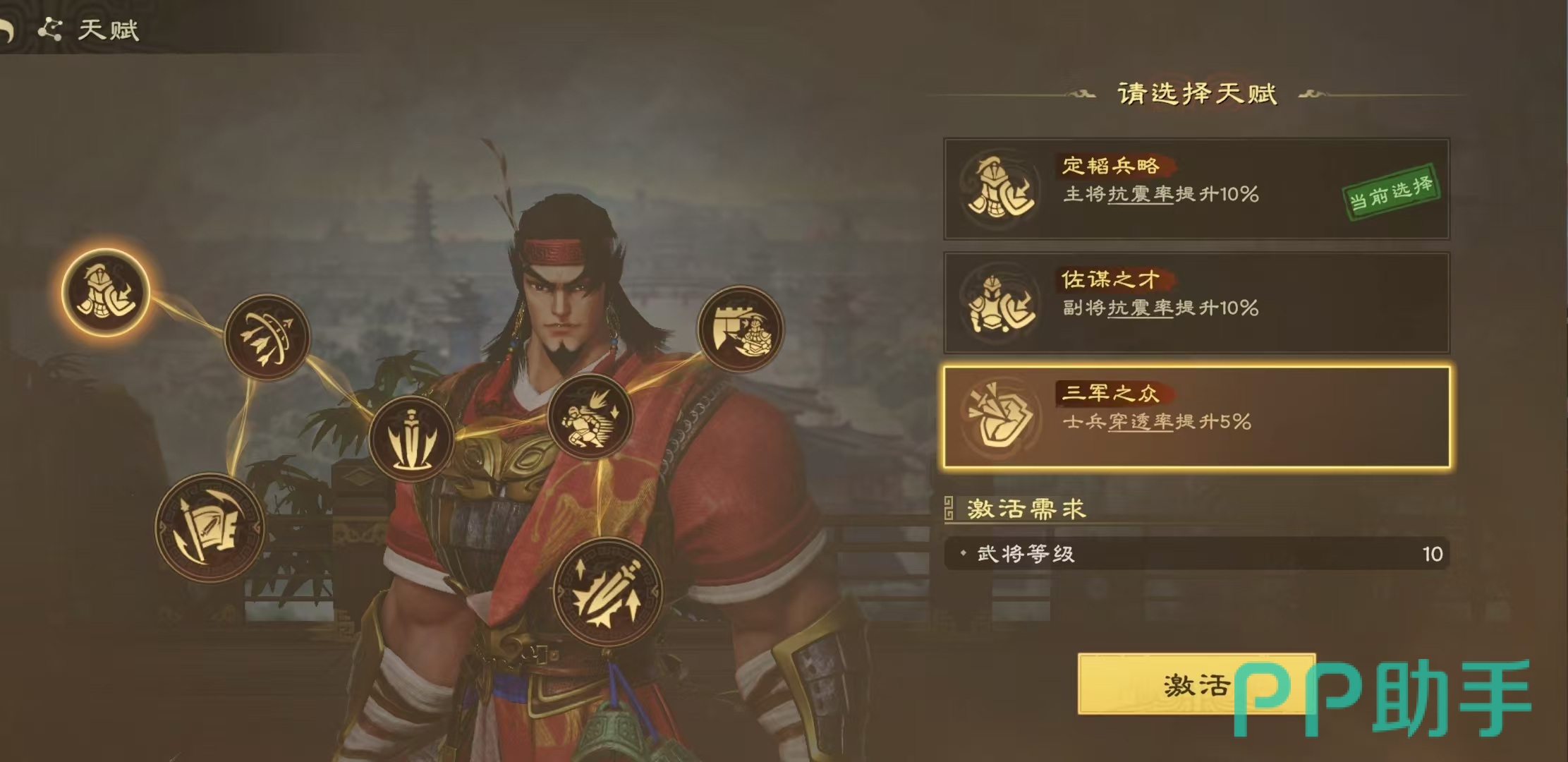
Task: Click underlined 抗震率 in 佐谋之才 description
Action: point(1141,308)
